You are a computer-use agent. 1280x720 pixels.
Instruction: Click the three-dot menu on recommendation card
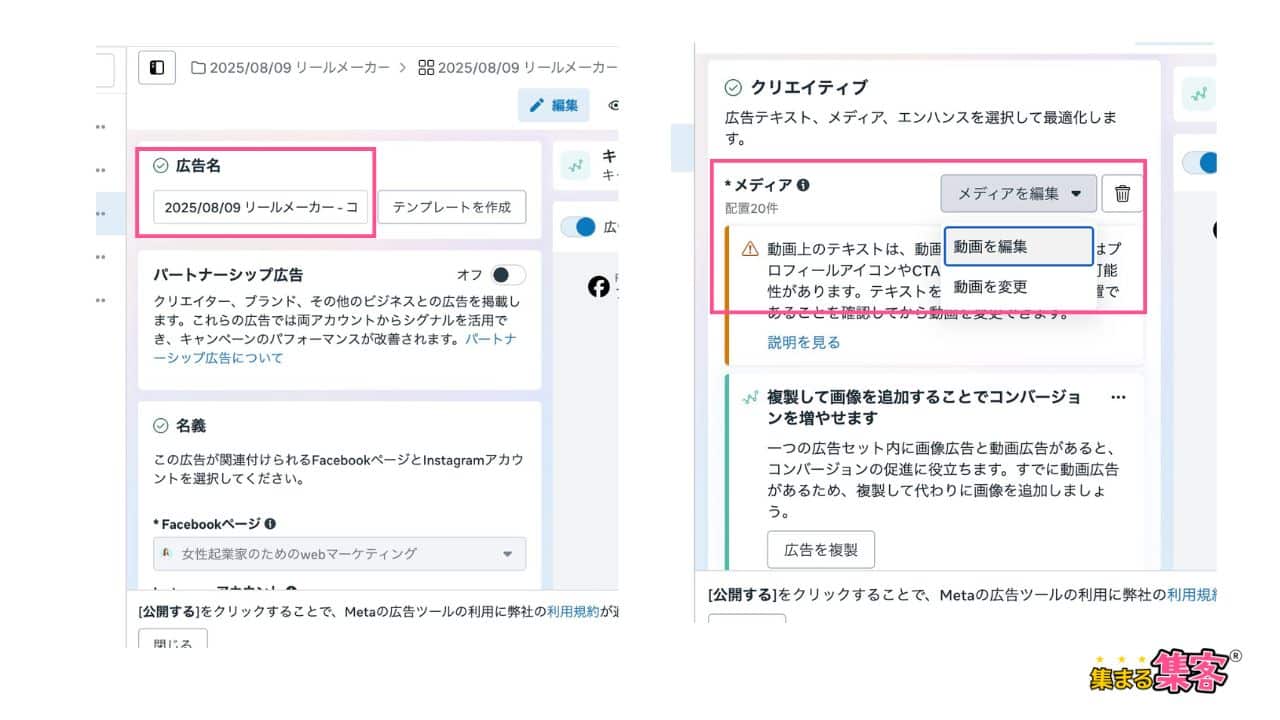coord(1118,397)
